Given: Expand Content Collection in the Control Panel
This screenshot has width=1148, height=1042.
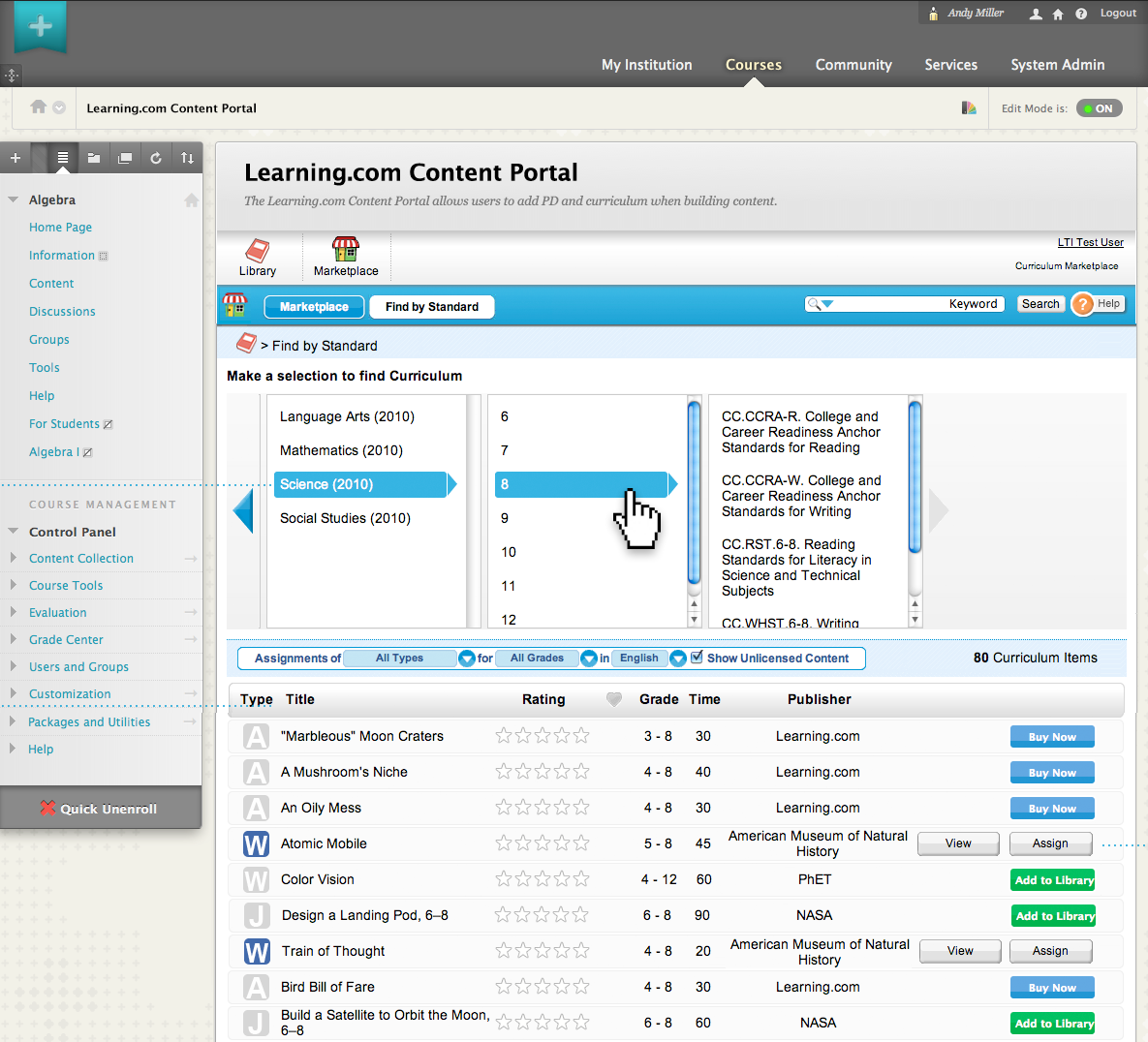Looking at the screenshot, I should tap(14, 558).
